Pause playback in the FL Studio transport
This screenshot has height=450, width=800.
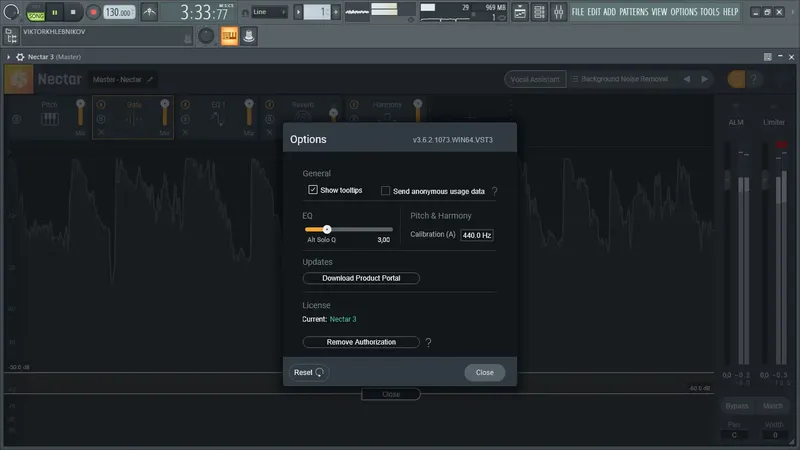pyautogui.click(x=55, y=12)
